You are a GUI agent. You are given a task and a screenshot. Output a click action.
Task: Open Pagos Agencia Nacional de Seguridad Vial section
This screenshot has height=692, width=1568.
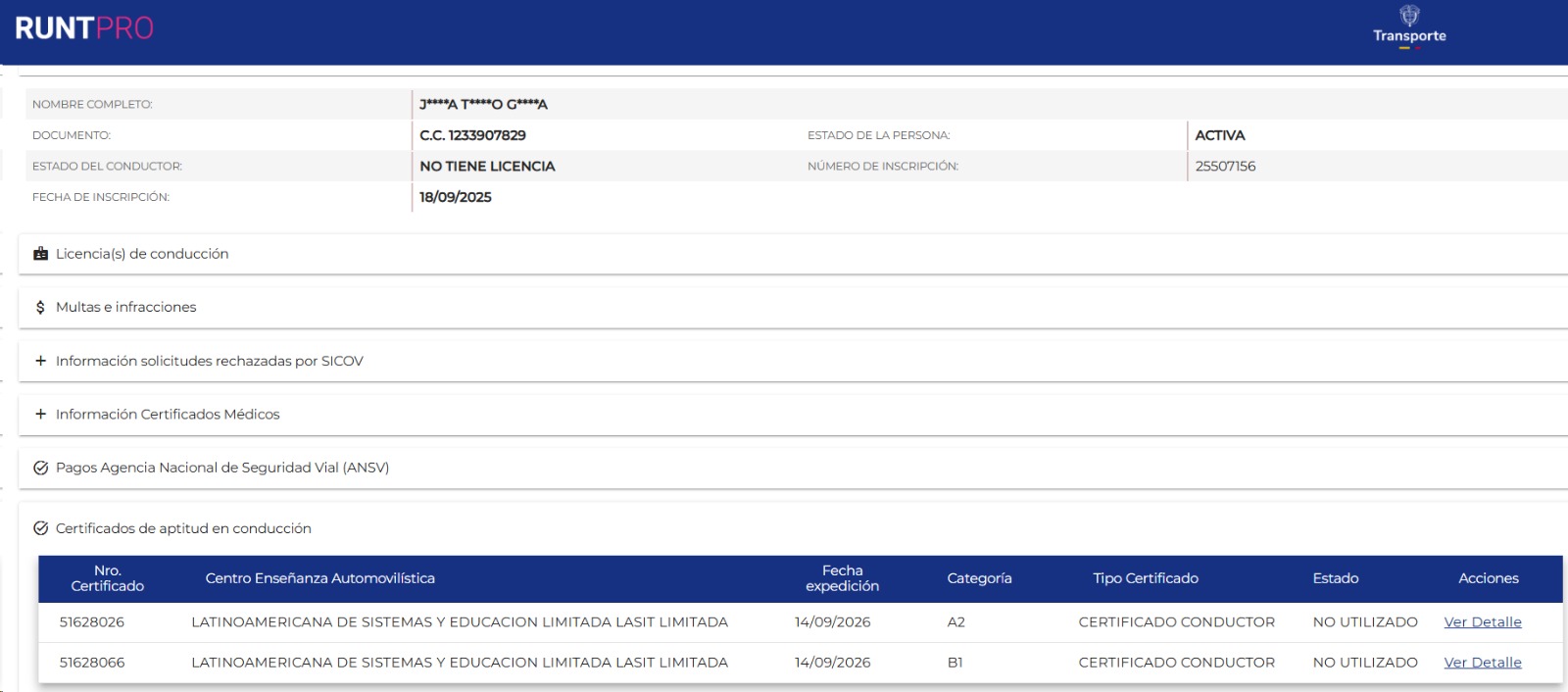tap(792, 469)
